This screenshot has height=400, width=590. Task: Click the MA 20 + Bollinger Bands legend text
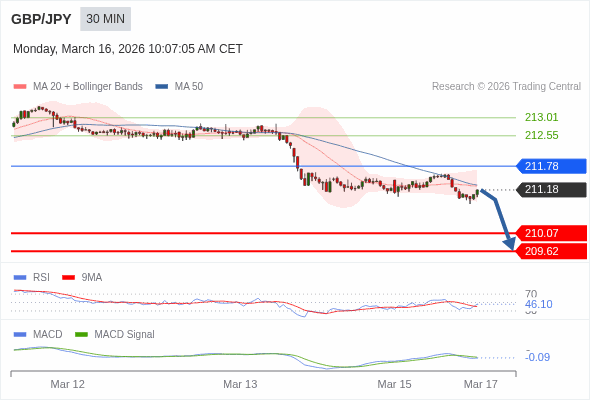tap(88, 87)
